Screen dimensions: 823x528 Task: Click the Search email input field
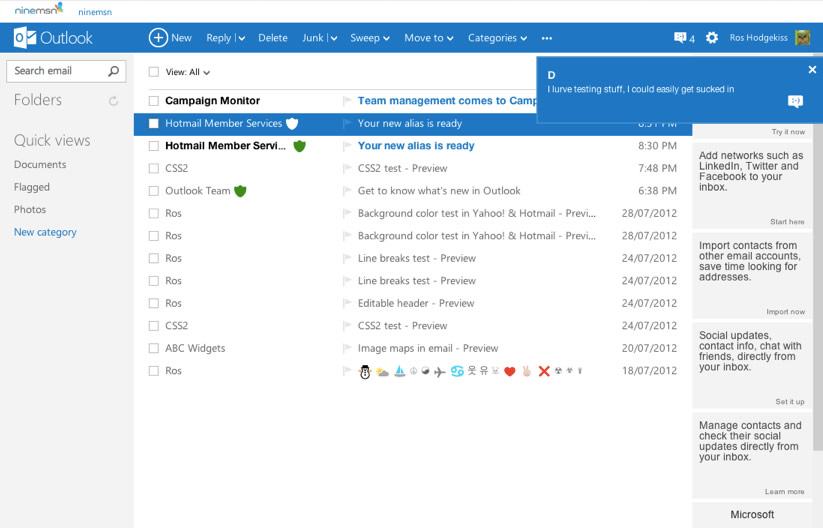[56, 71]
